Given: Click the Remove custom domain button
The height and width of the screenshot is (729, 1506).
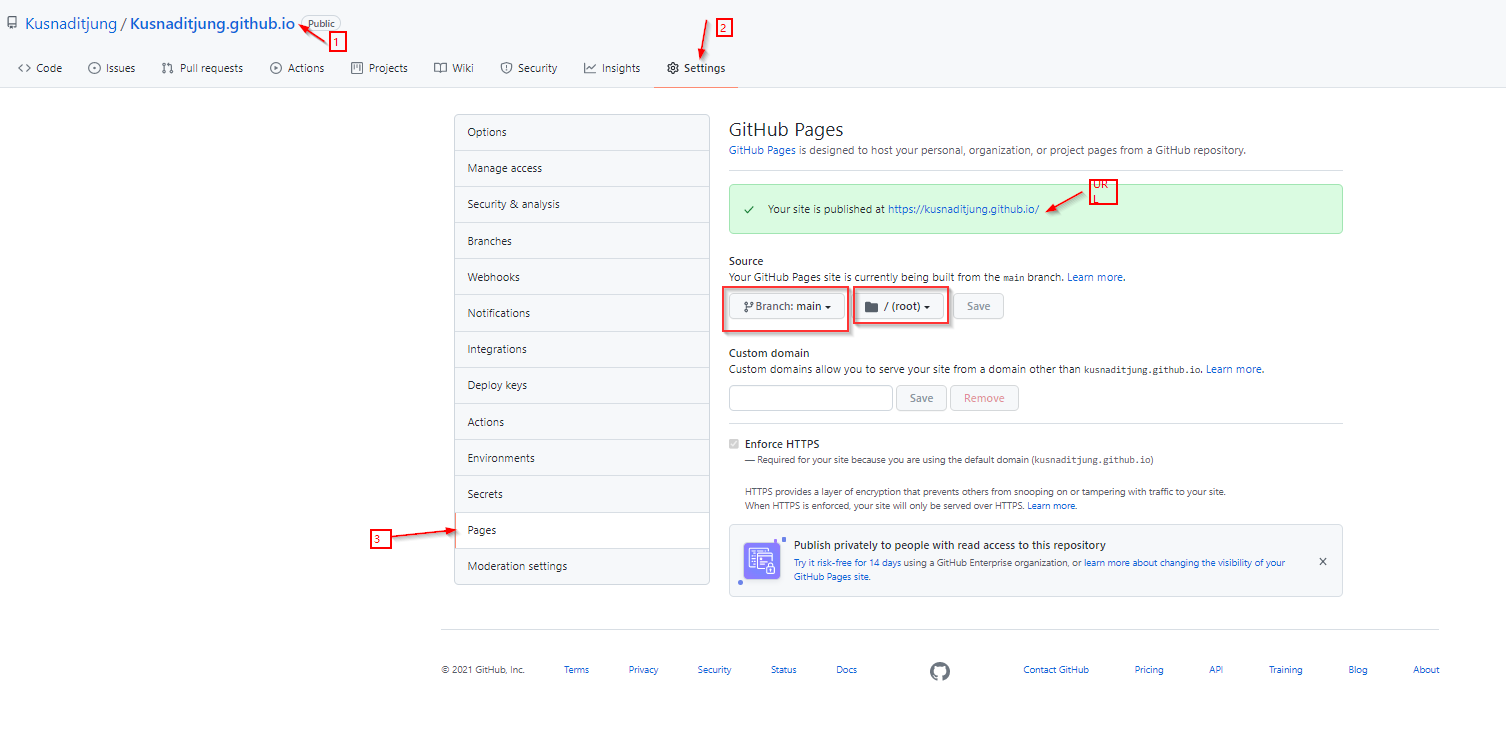Looking at the screenshot, I should click(984, 398).
